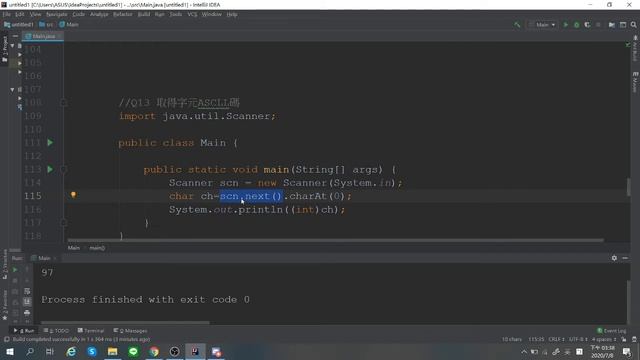Open the 4 spaces indent selector
Viewport: 640px width, 360px height.
(604, 340)
